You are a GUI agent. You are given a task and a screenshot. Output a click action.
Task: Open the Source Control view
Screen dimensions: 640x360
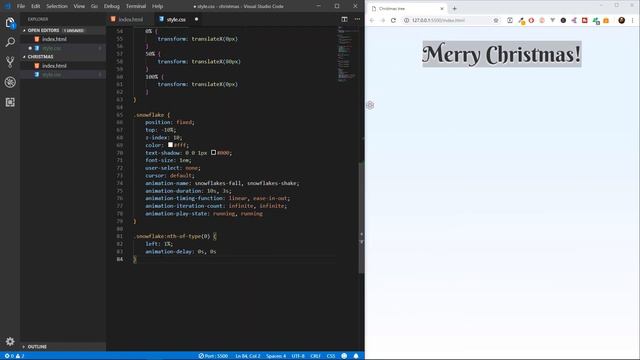[x=10, y=62]
